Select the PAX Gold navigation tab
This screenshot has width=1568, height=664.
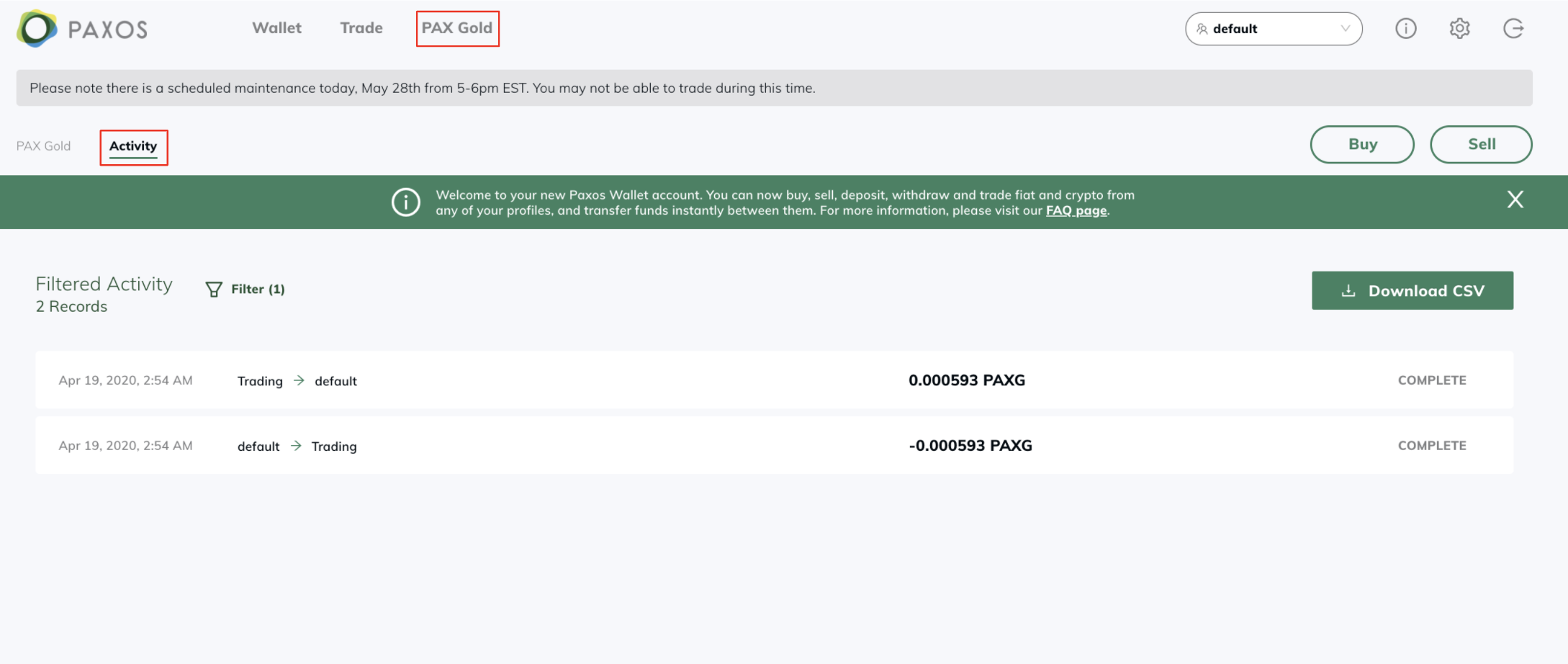[457, 28]
